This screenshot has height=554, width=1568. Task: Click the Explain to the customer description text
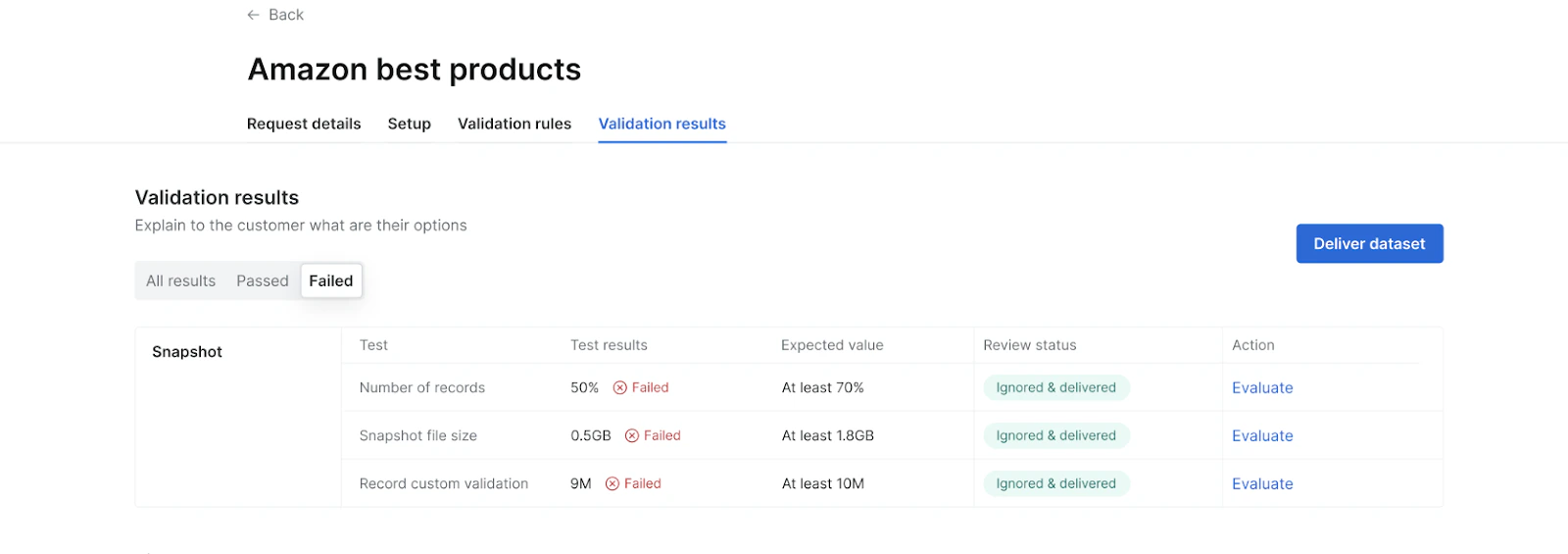point(301,226)
